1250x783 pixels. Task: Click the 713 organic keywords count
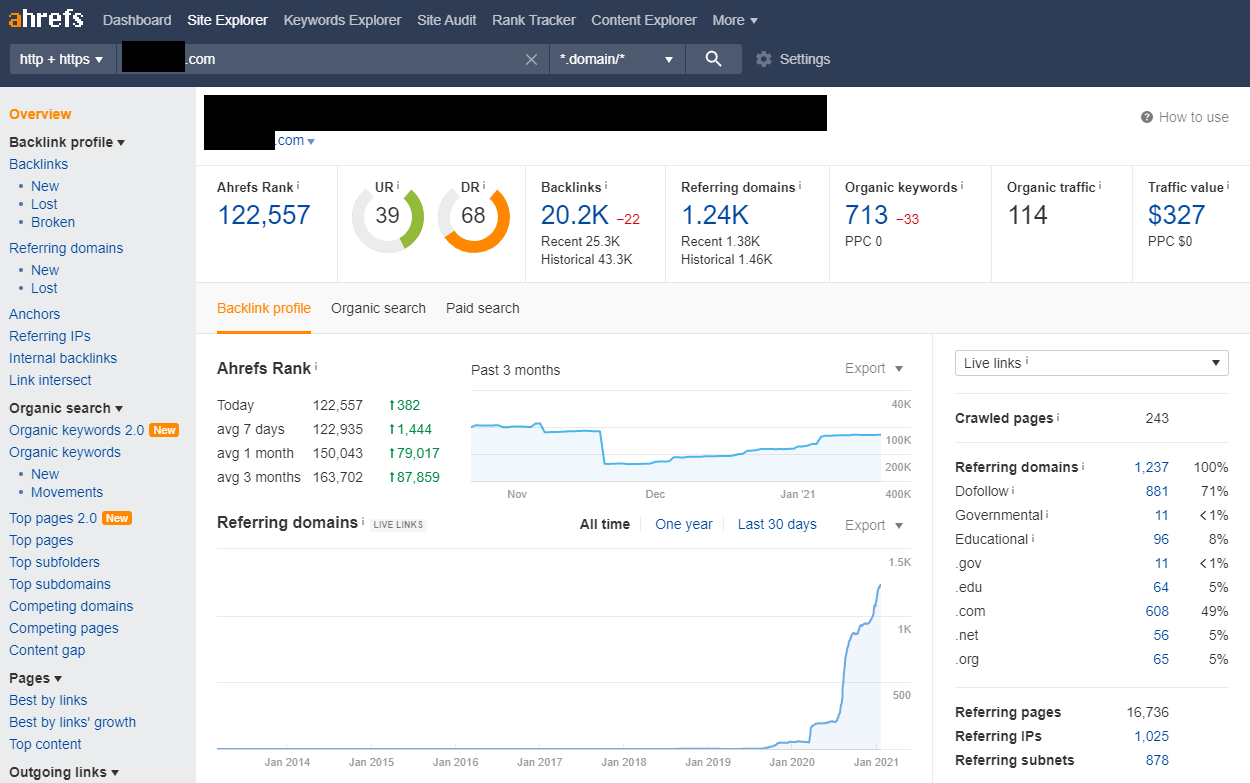coord(867,215)
